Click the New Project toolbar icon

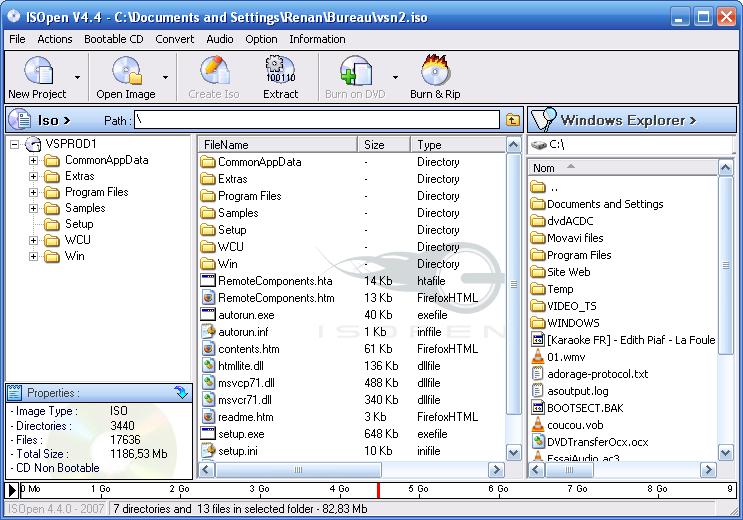coord(39,71)
